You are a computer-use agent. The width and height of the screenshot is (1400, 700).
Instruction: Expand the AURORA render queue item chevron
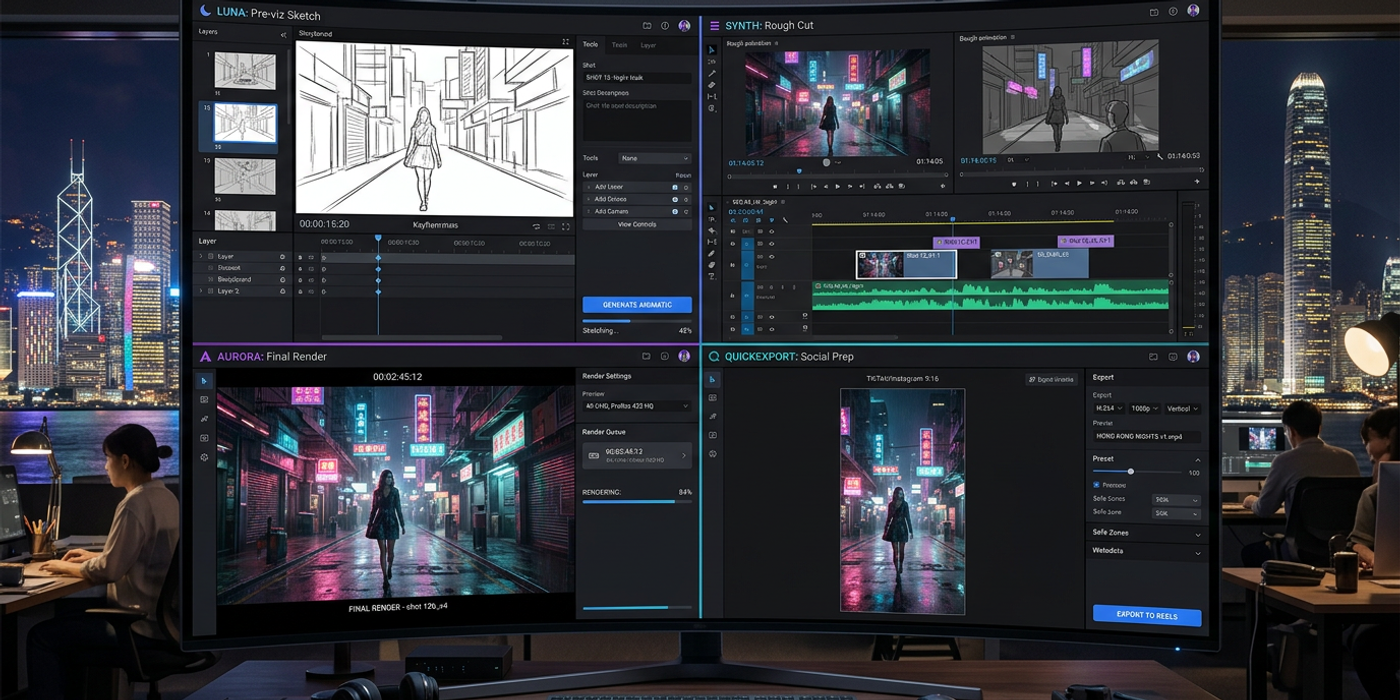684,455
